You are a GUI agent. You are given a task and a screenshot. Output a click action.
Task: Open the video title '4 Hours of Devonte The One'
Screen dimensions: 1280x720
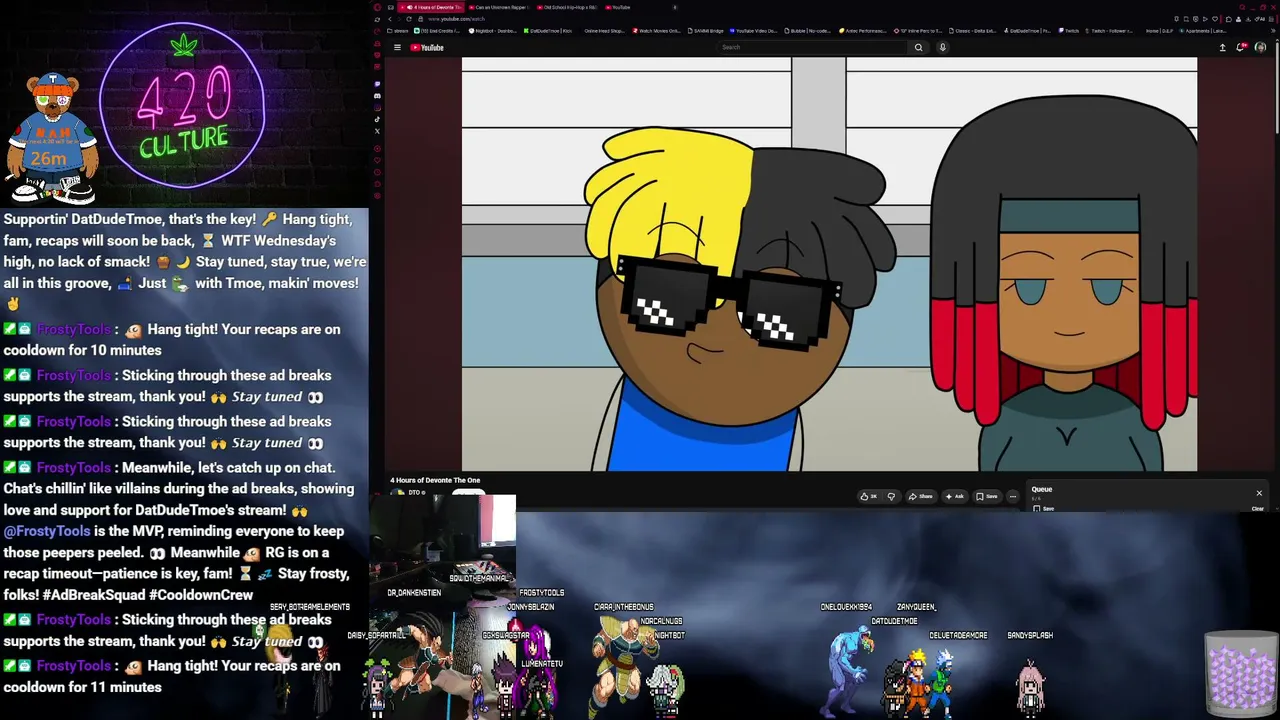tap(435, 480)
